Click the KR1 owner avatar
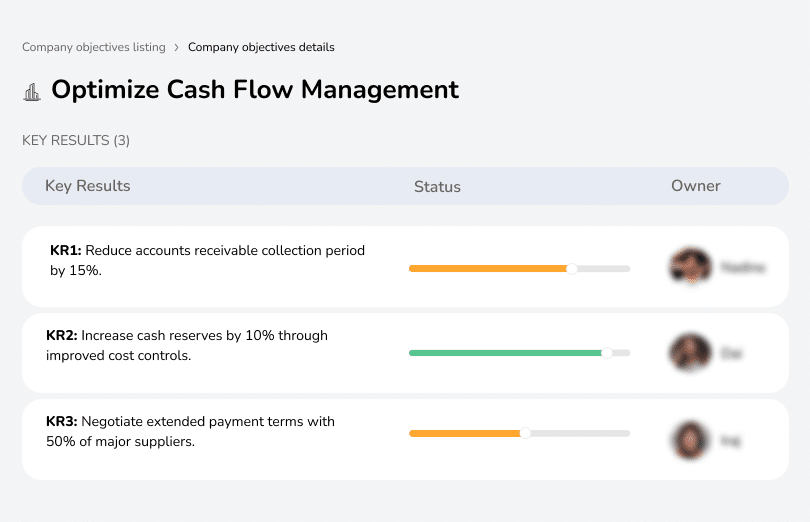 click(x=690, y=267)
